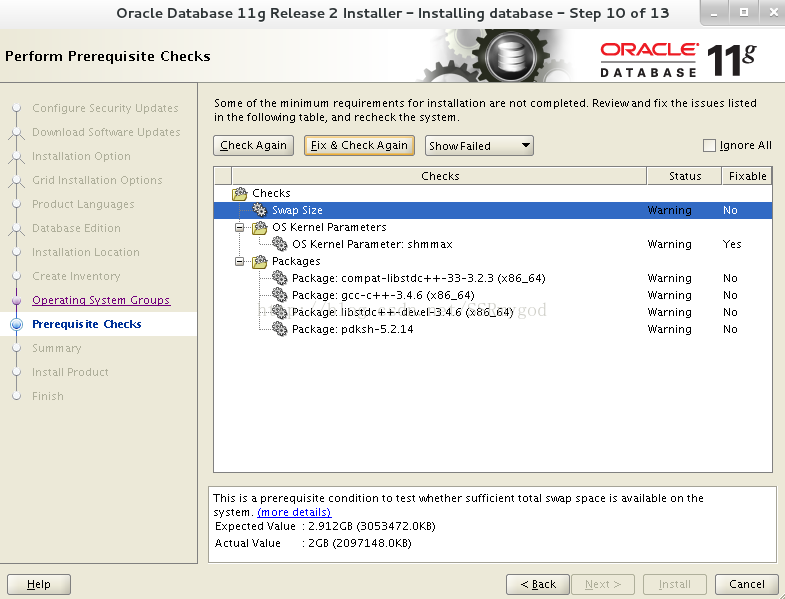The height and width of the screenshot is (599, 785).
Task: Click the Packages folder label
Action: pos(296,261)
